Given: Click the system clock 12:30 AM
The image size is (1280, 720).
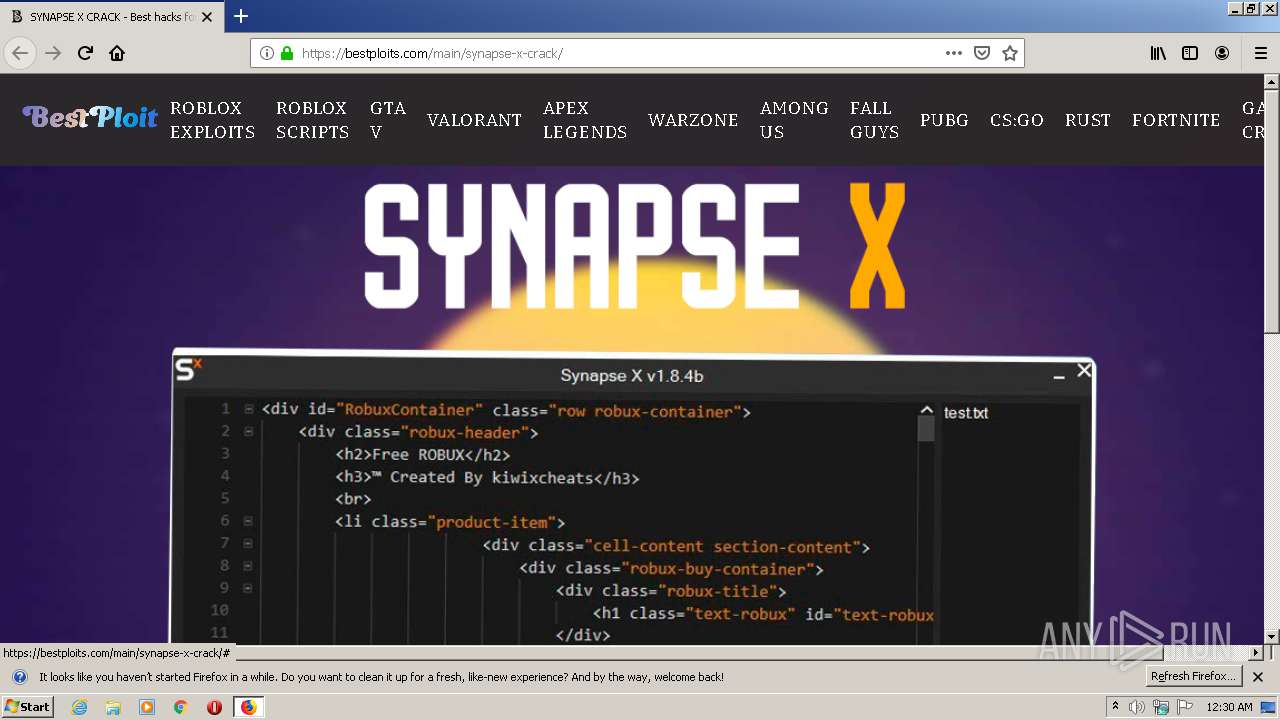Looking at the screenshot, I should click(1229, 707).
